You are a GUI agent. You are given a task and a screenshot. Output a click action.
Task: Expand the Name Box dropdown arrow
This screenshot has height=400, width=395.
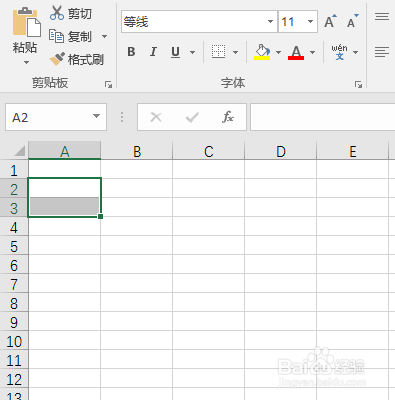coord(96,116)
